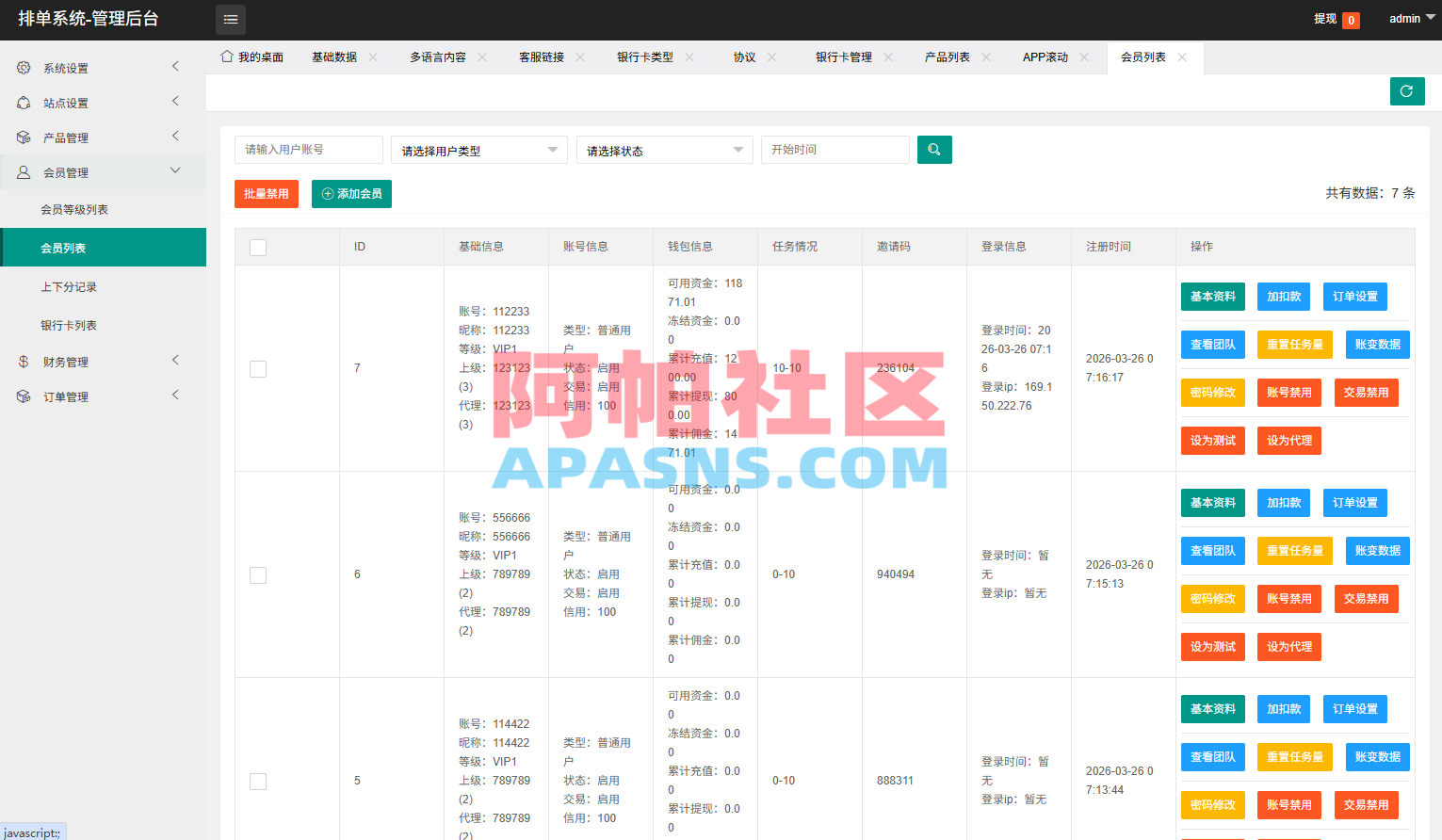Open 上下分记录 in the sidebar
The image size is (1442, 840).
click(69, 287)
